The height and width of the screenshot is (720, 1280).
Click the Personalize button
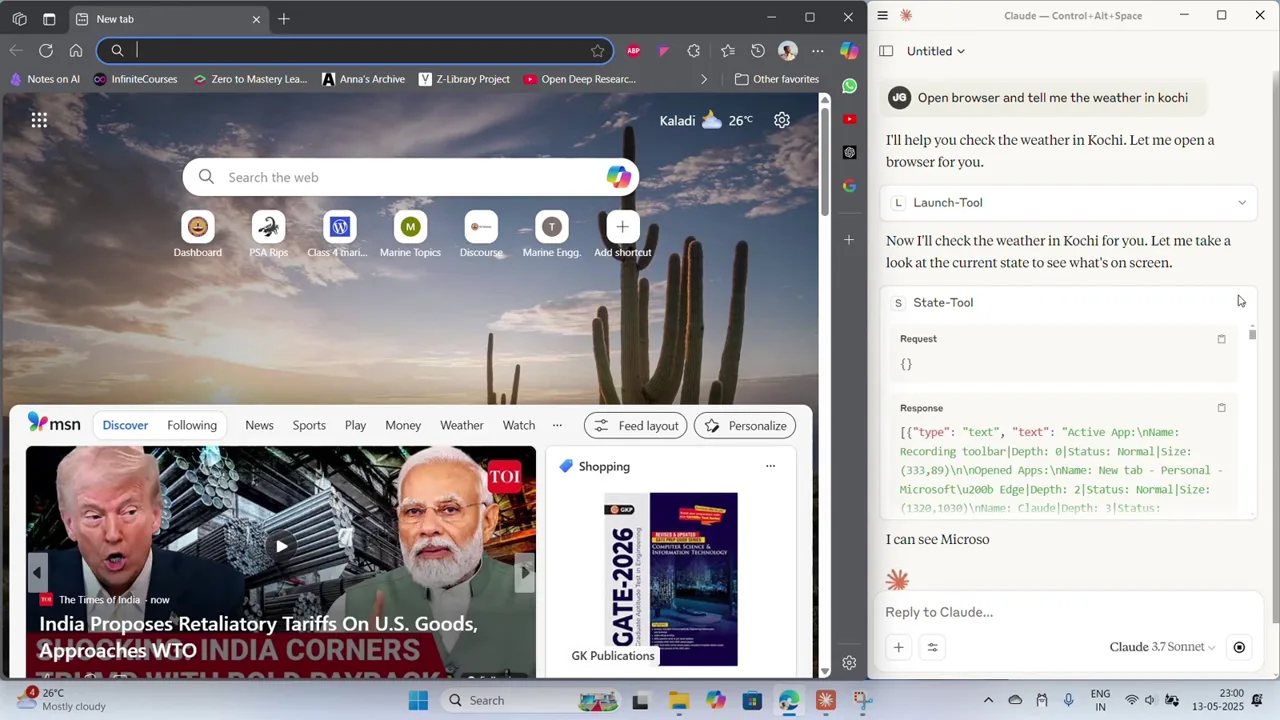745,425
